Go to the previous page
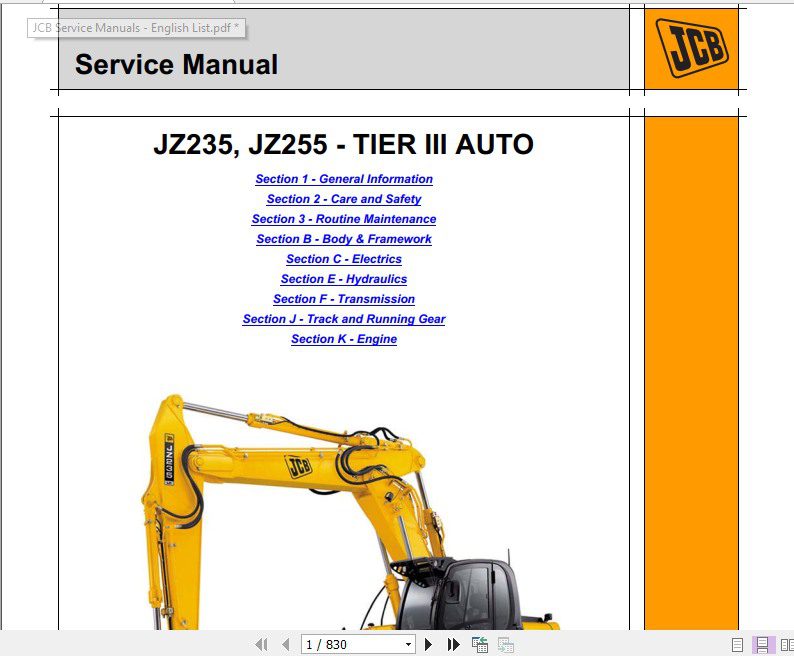794x656 pixels. 286,644
